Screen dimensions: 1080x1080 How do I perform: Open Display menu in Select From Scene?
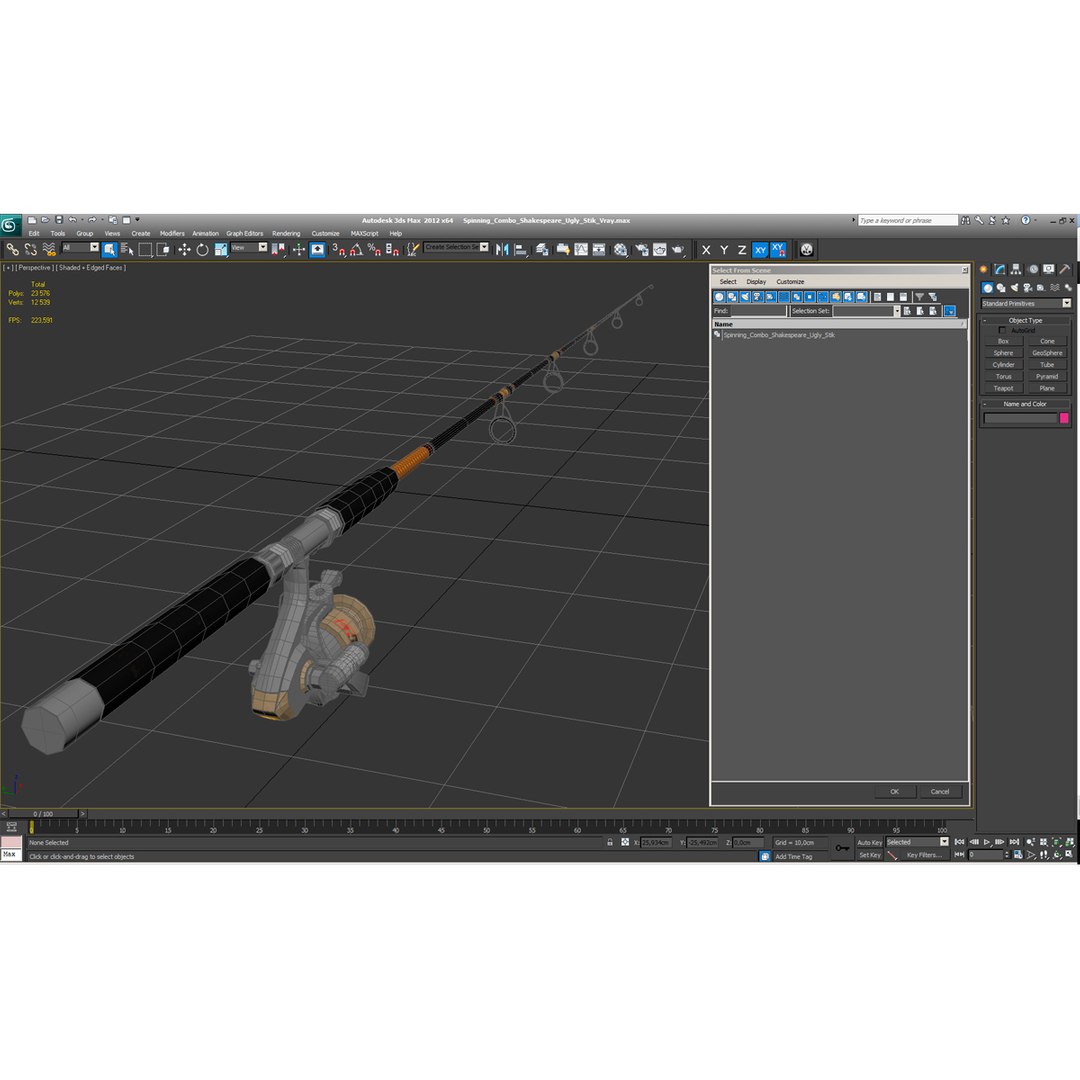pos(756,282)
